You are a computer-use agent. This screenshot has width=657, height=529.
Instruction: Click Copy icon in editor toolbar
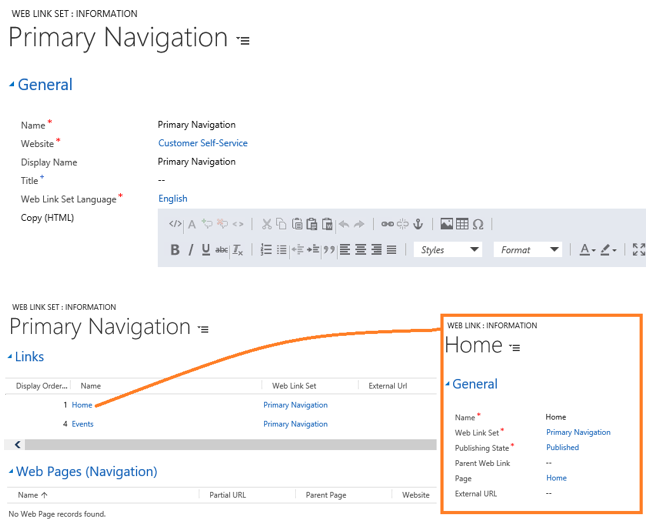click(x=282, y=224)
